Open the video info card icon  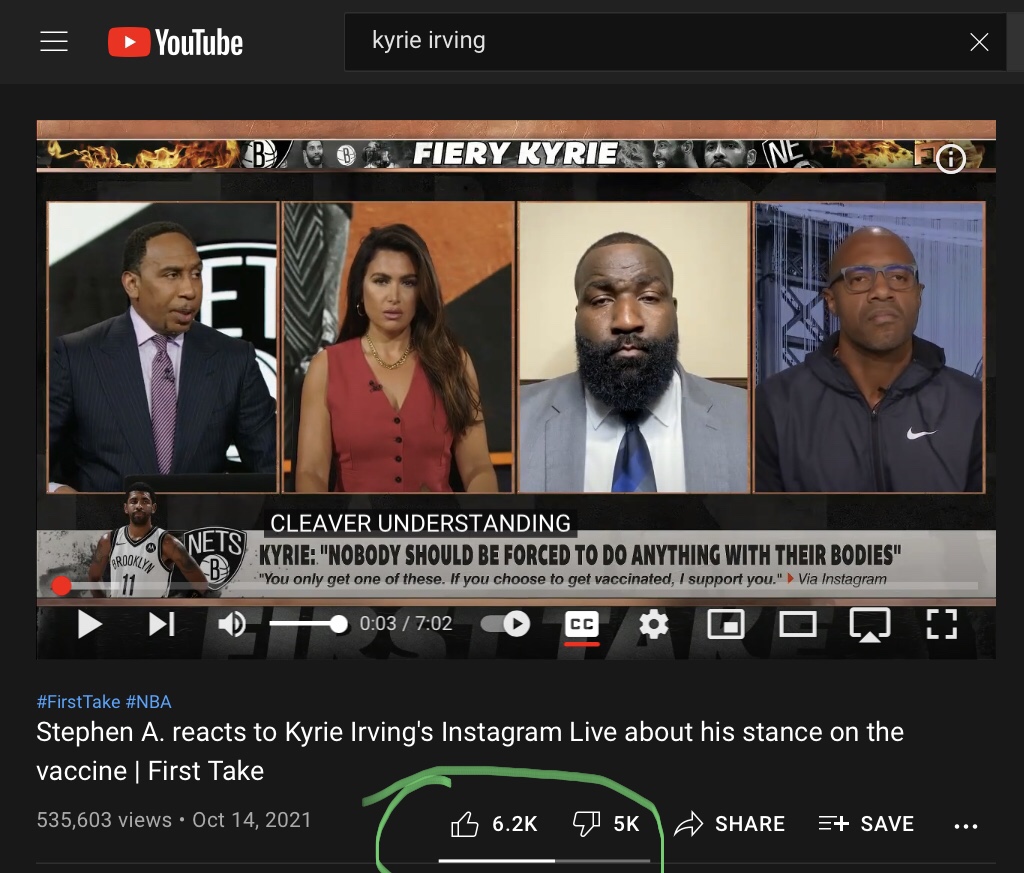(950, 158)
